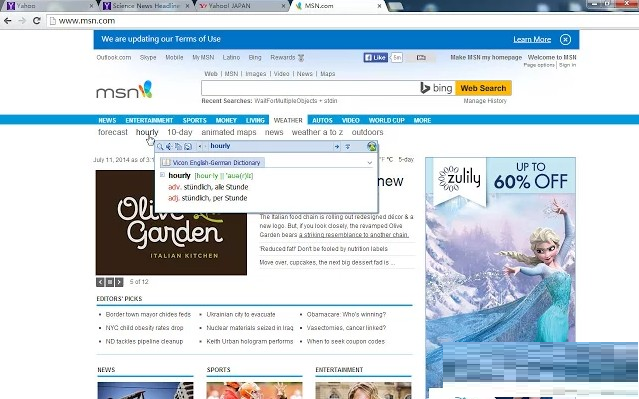The height and width of the screenshot is (399, 639).
Task: Open 'Ukrainian city to evacuate' story
Action: click(240, 314)
